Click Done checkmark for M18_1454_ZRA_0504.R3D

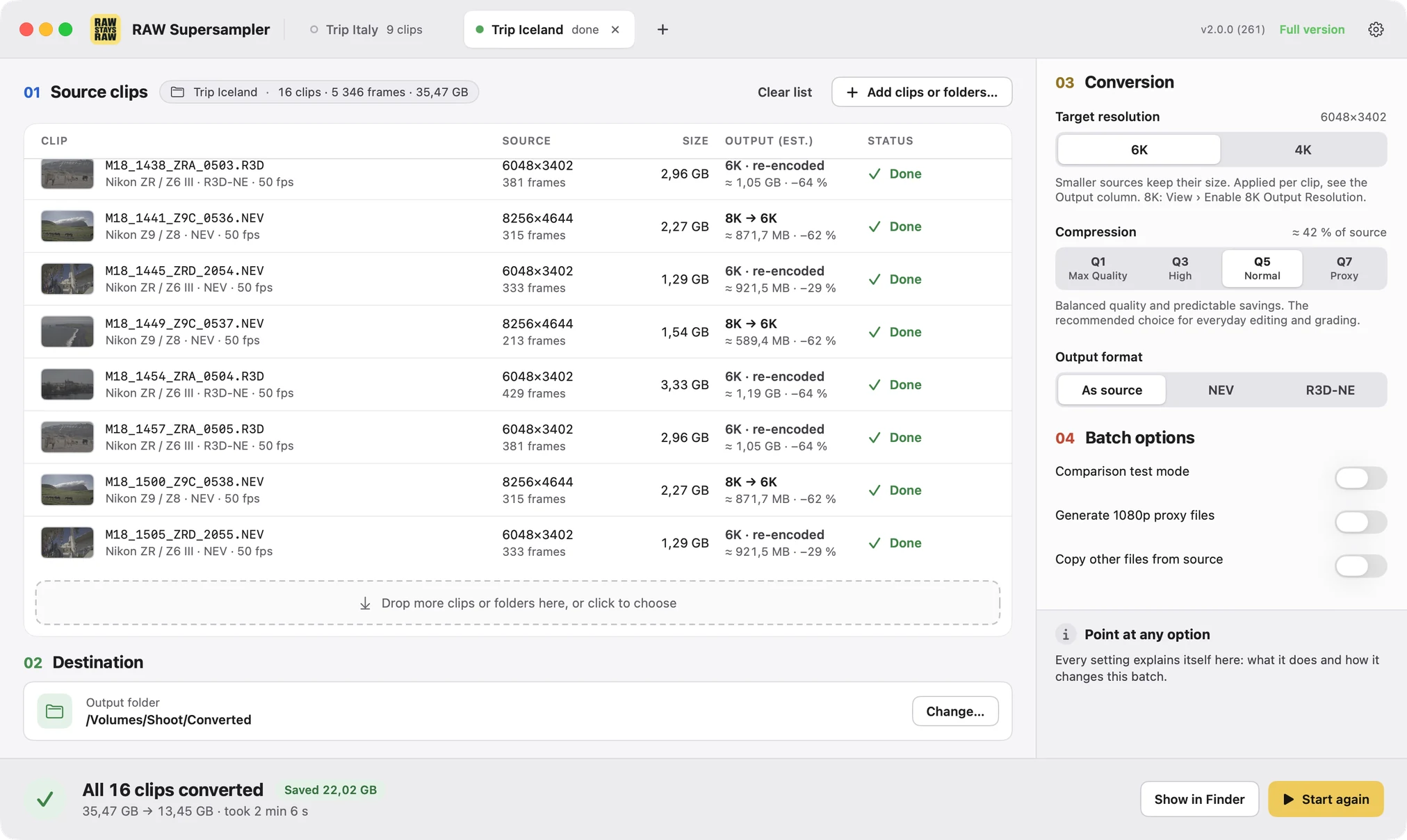click(875, 385)
